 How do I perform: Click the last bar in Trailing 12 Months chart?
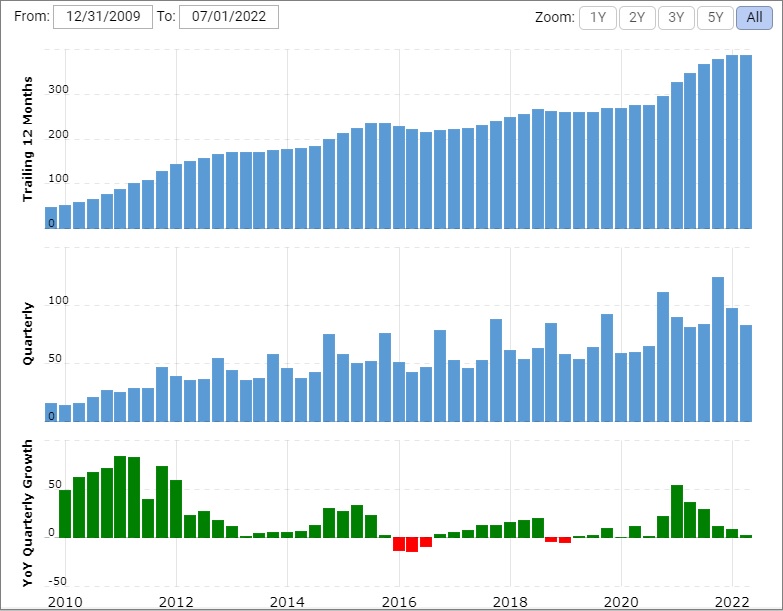coord(746,142)
